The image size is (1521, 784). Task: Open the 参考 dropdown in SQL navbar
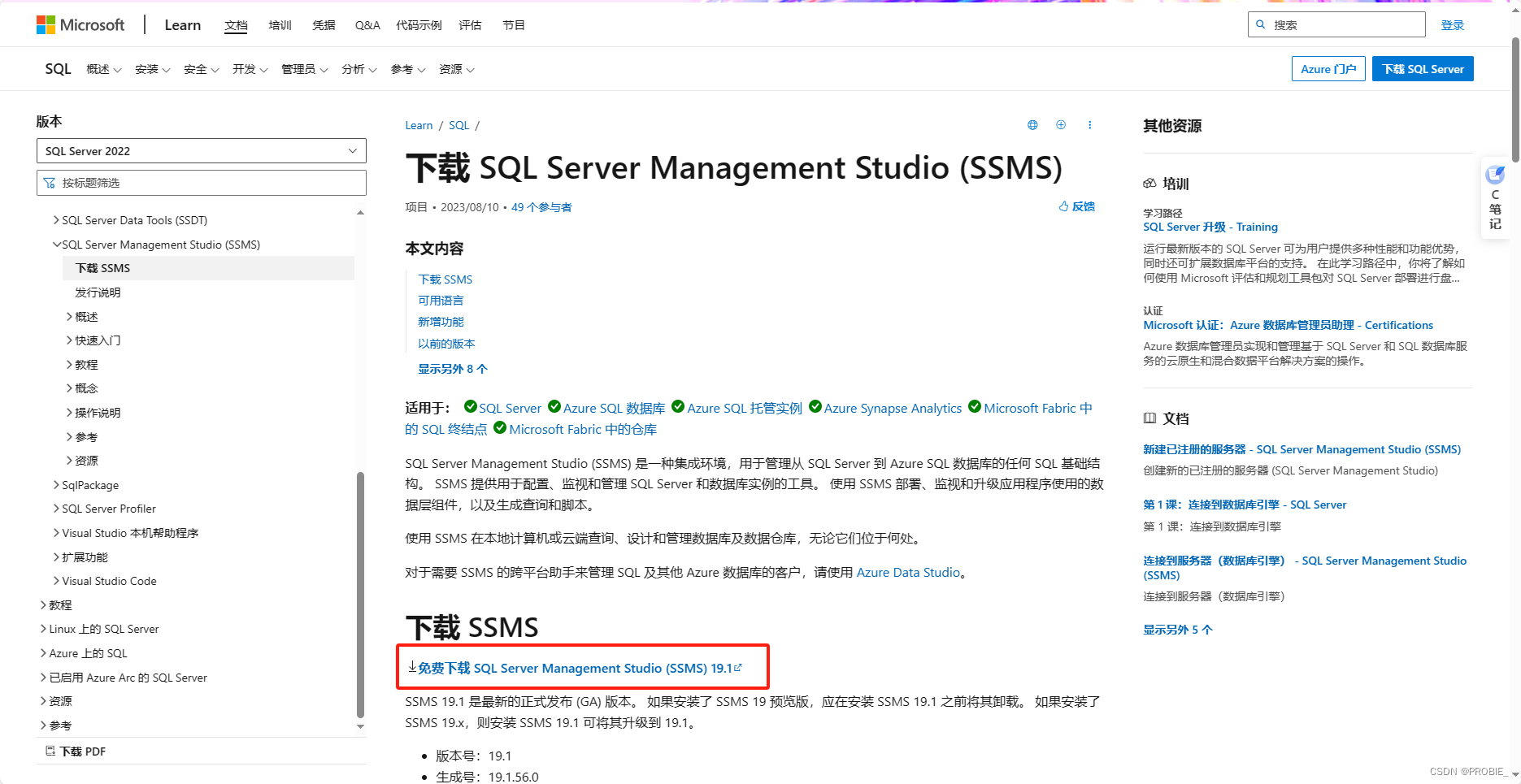(408, 69)
